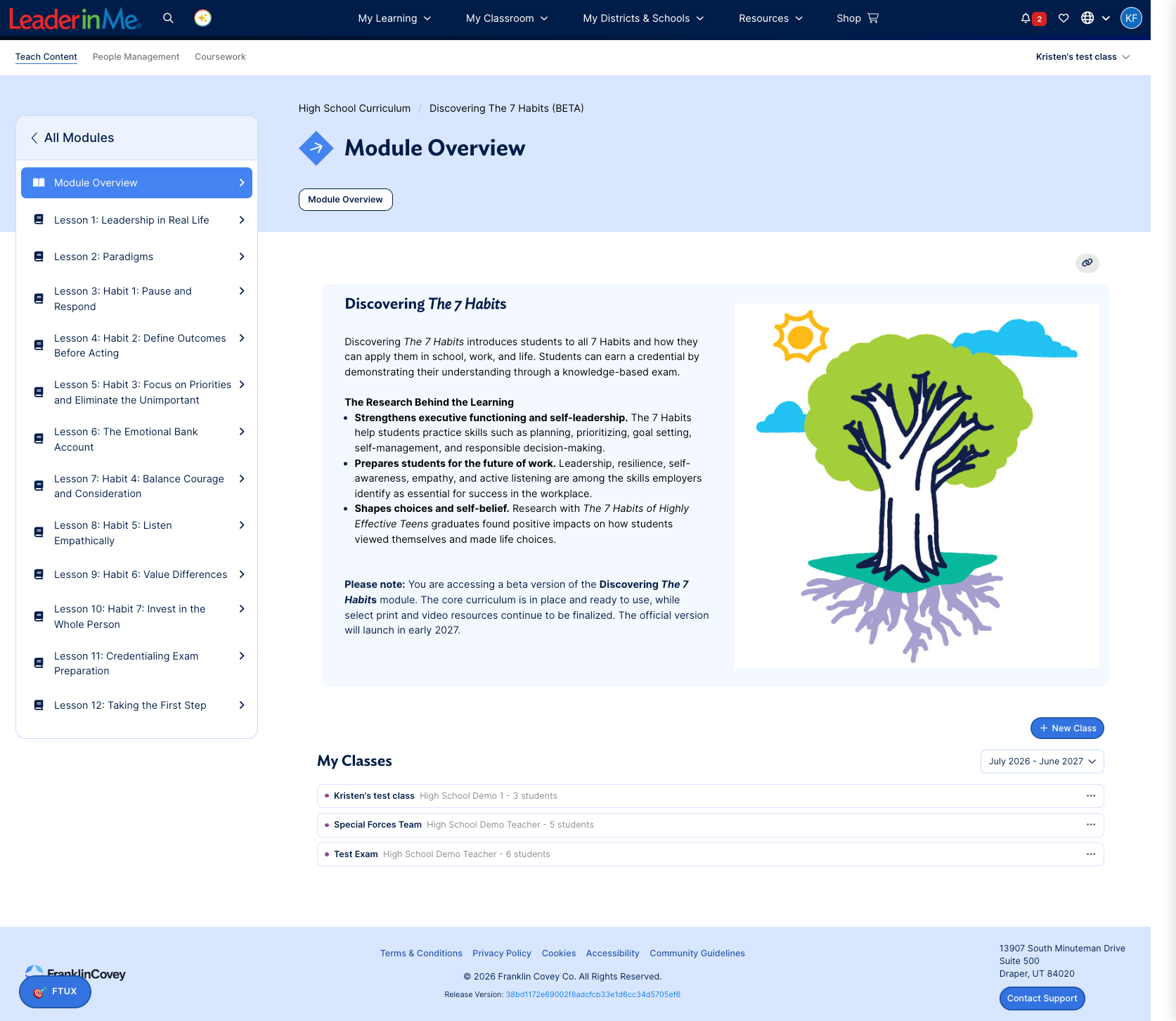Switch to the Teach Content tab
Viewport: 1176px width, 1021px height.
46,57
